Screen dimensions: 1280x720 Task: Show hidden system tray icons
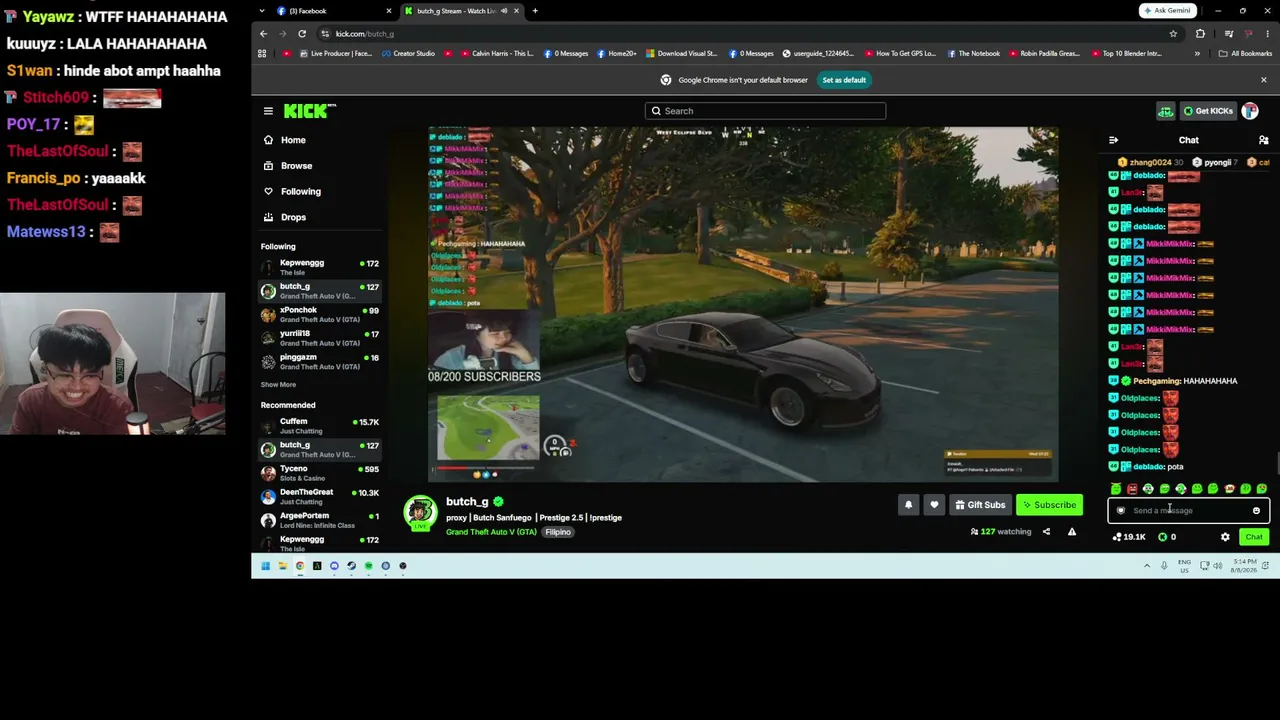(1147, 566)
